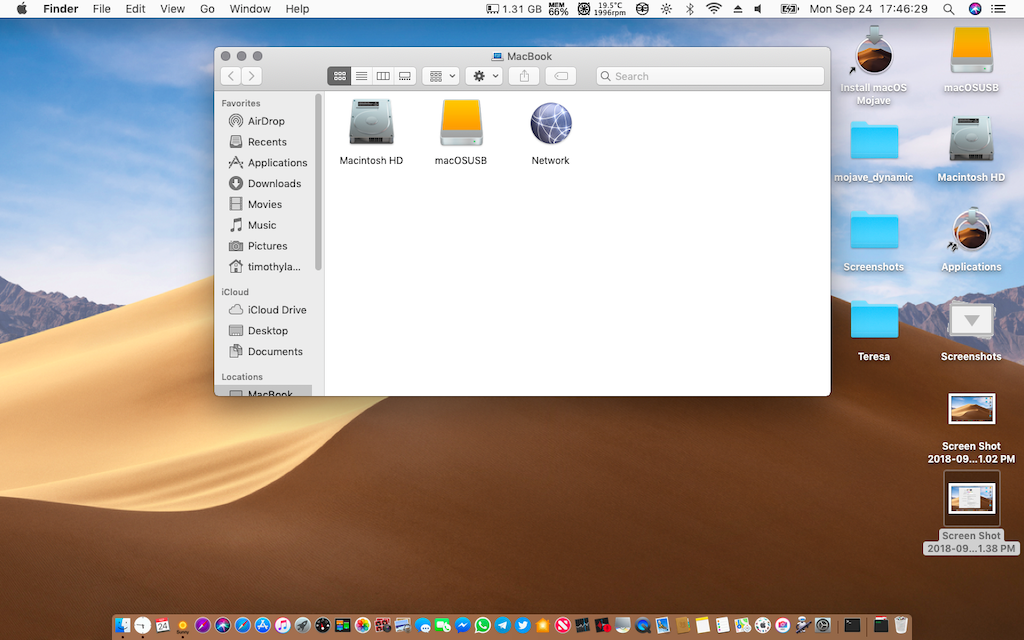Image resolution: width=1024 pixels, height=640 pixels.
Task: Click the Wi-Fi status icon
Action: [x=714, y=8]
